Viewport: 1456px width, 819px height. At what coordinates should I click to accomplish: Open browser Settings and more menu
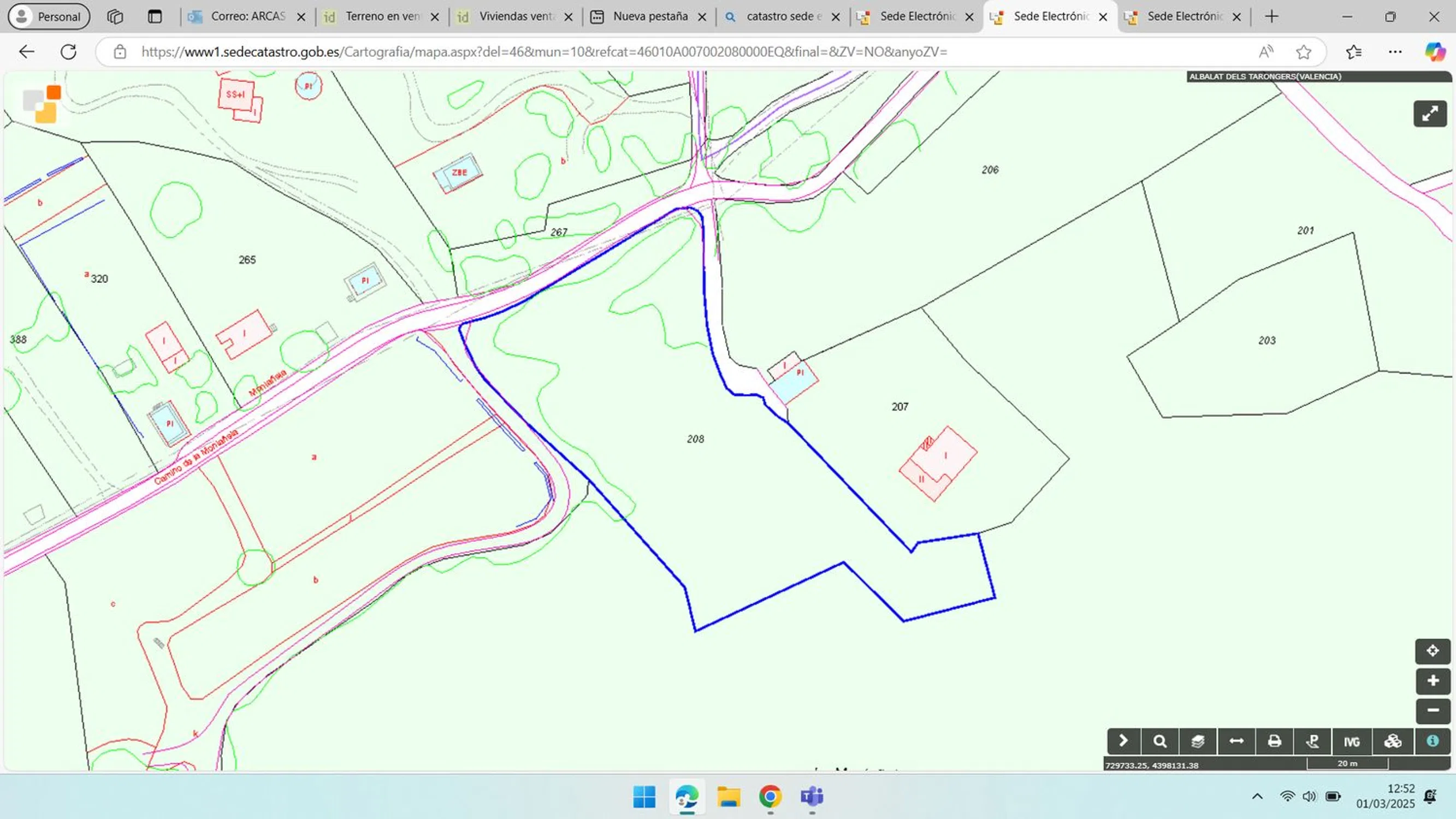click(1395, 52)
